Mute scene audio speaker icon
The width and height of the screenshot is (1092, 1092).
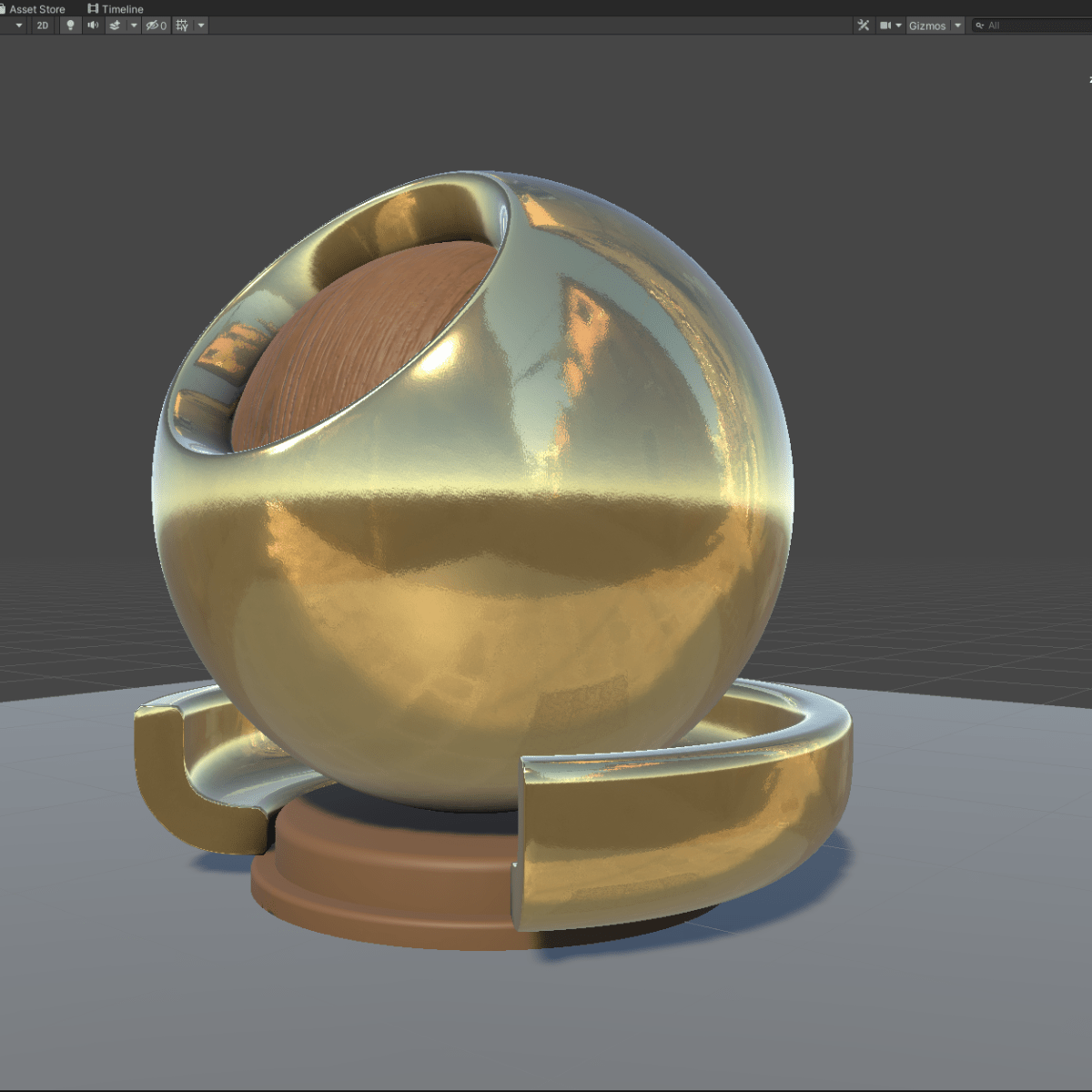point(93,25)
